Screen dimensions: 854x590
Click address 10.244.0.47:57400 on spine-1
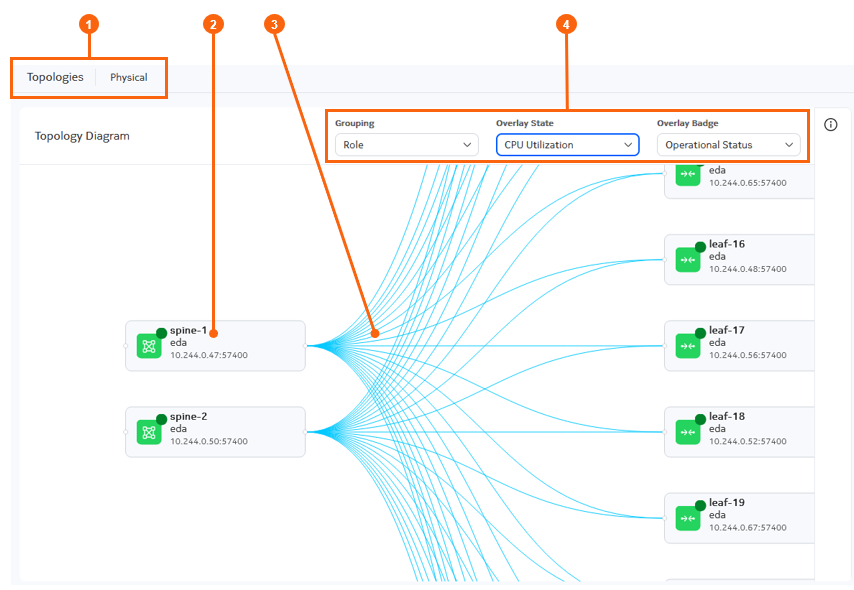[209, 355]
